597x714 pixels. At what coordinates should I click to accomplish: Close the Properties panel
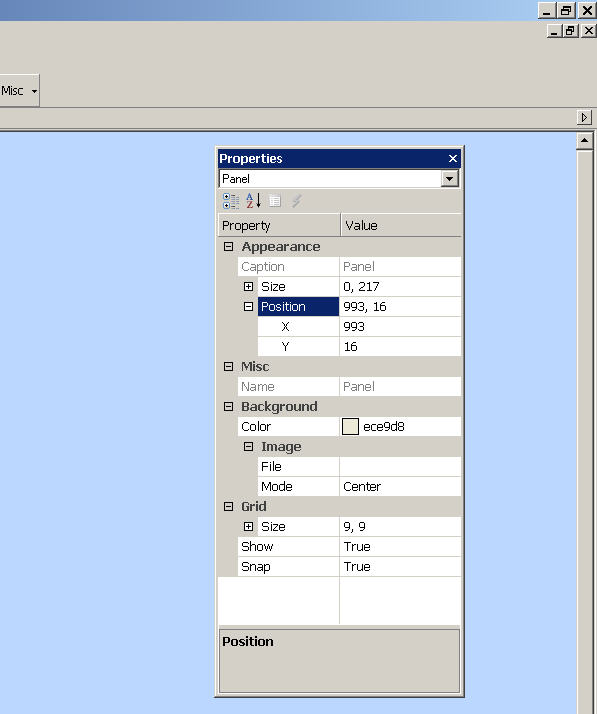(452, 158)
